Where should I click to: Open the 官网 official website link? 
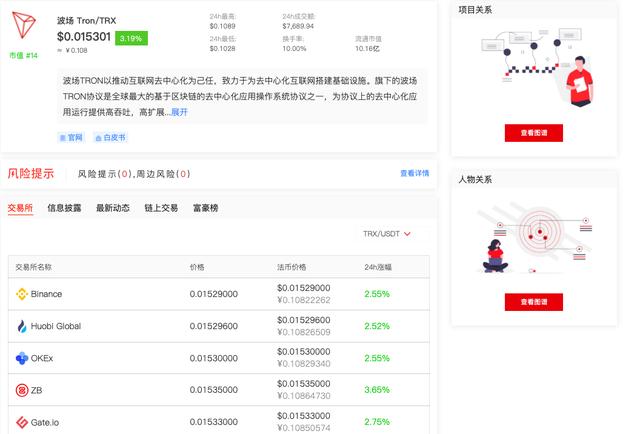(x=71, y=138)
